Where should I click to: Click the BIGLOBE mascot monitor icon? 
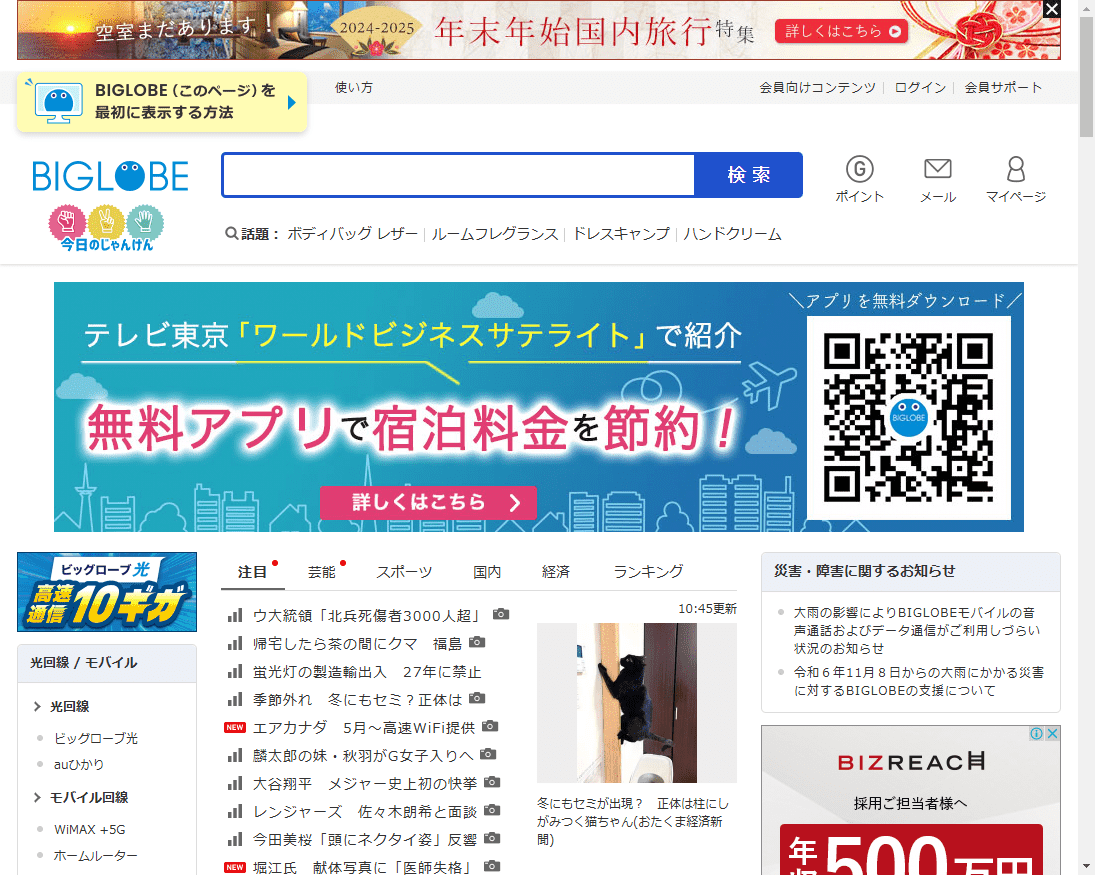tap(59, 103)
